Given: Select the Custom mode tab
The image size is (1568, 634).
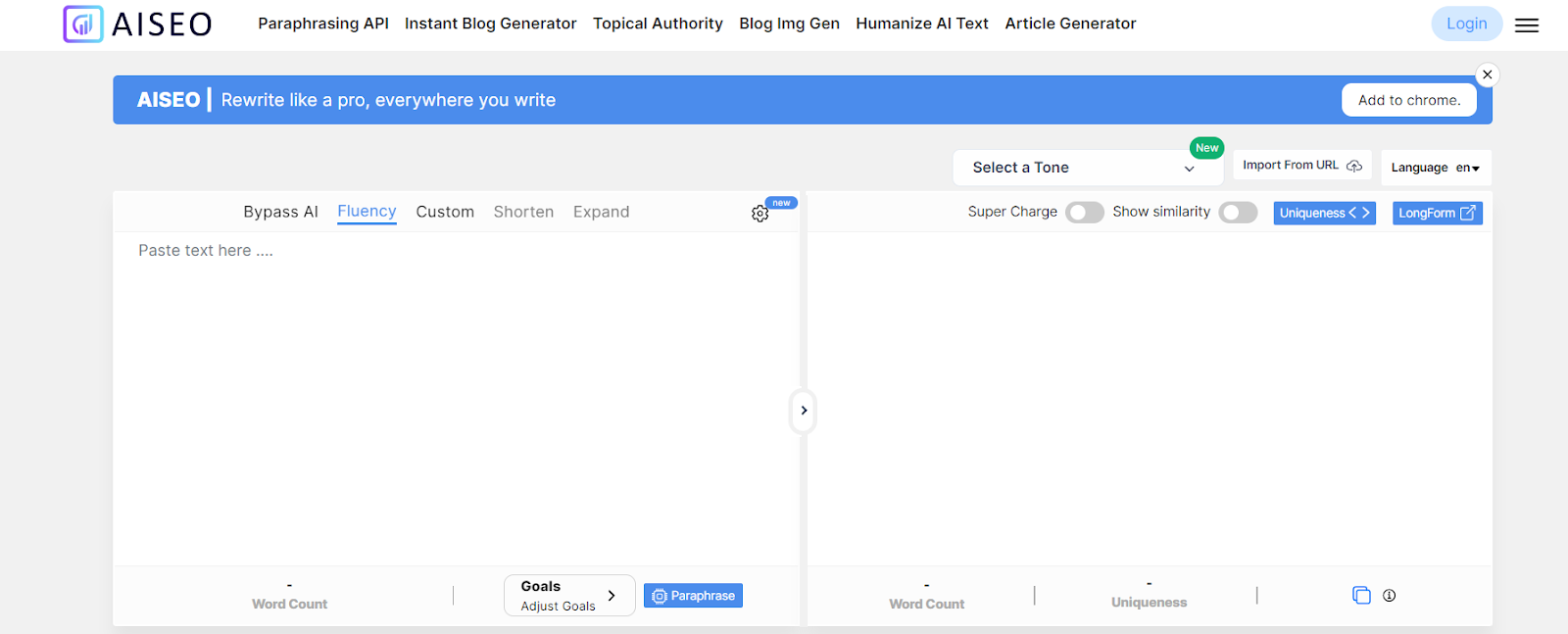Looking at the screenshot, I should click(x=445, y=212).
